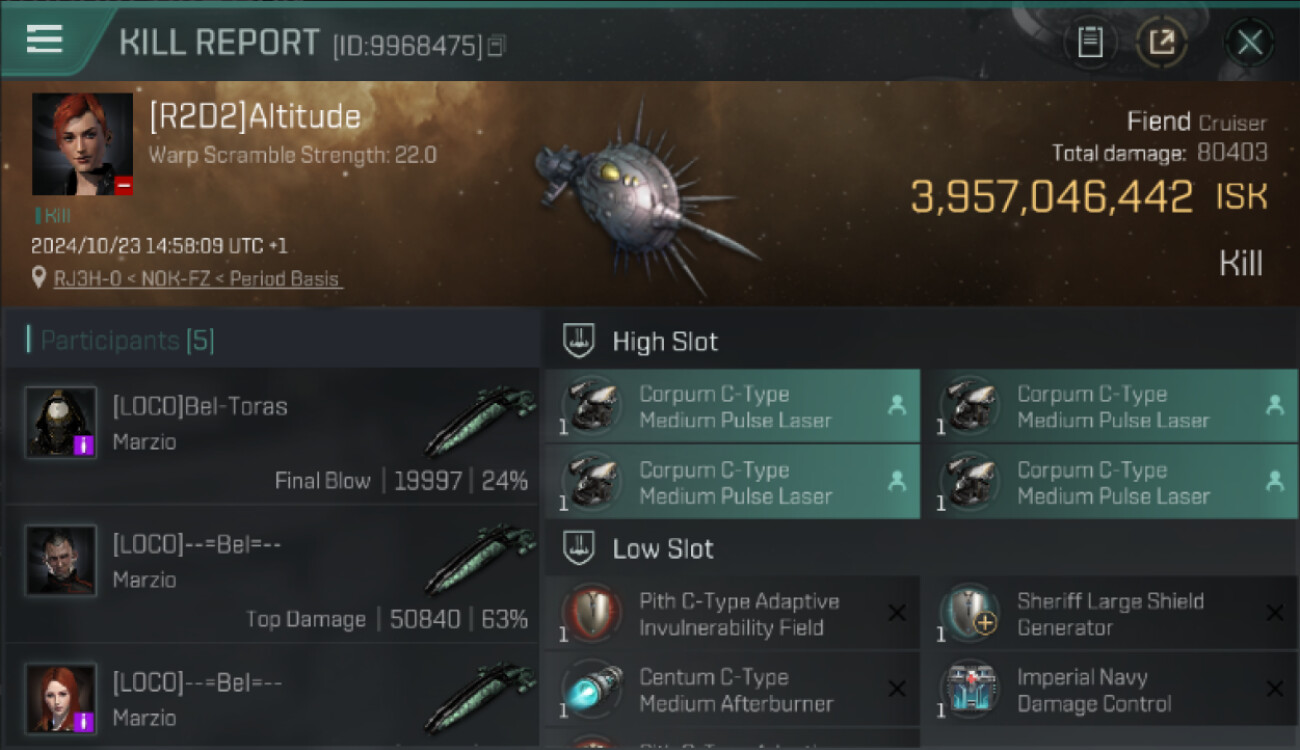Open Bel-Toras participant portrait
The width and height of the screenshot is (1300, 750).
click(x=61, y=422)
